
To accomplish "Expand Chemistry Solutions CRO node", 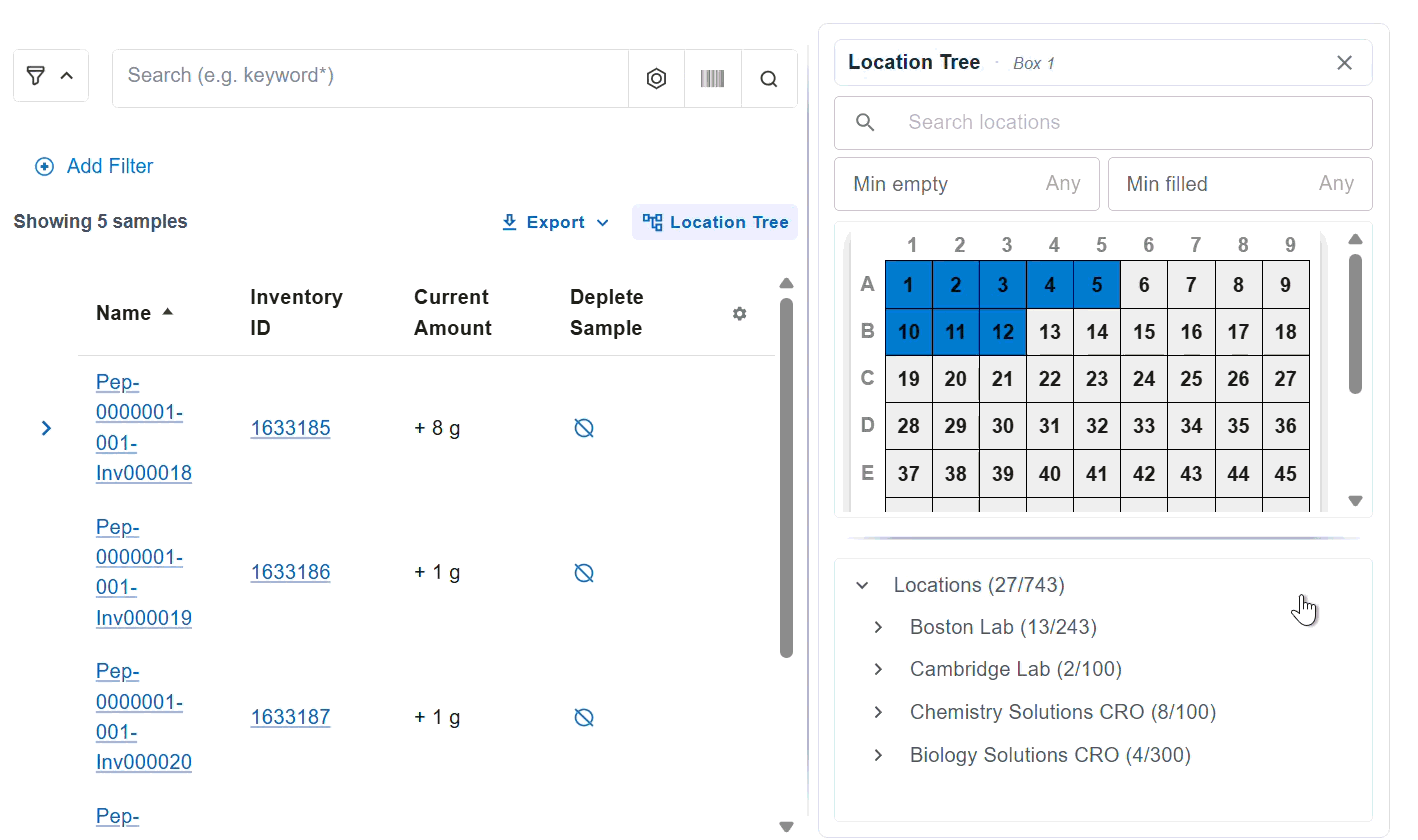I will tap(878, 712).
